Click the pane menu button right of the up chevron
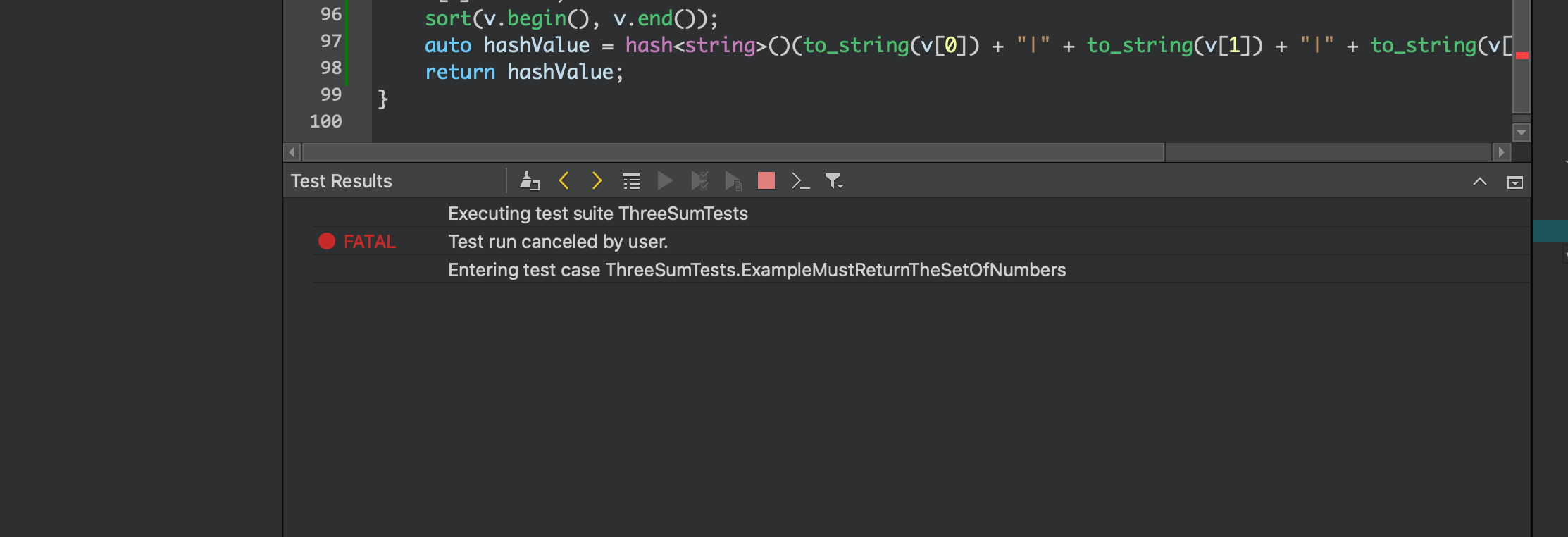Screen dimensions: 1568x537 pos(1514,183)
